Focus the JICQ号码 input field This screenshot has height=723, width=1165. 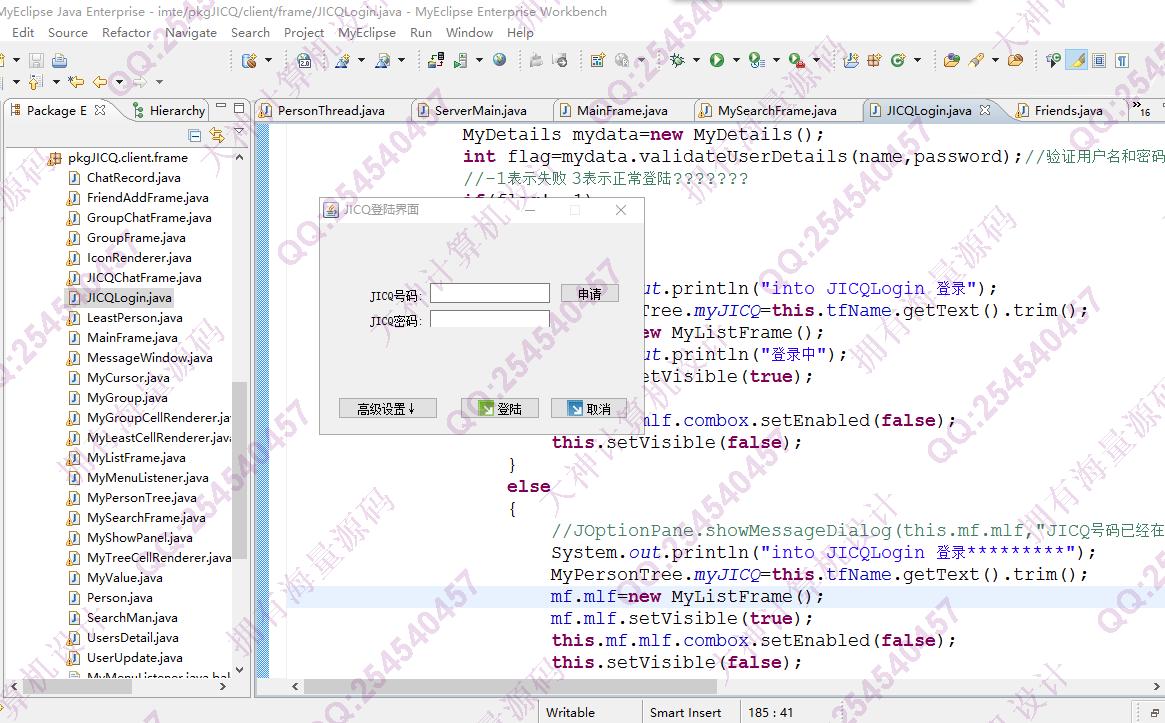[490, 294]
